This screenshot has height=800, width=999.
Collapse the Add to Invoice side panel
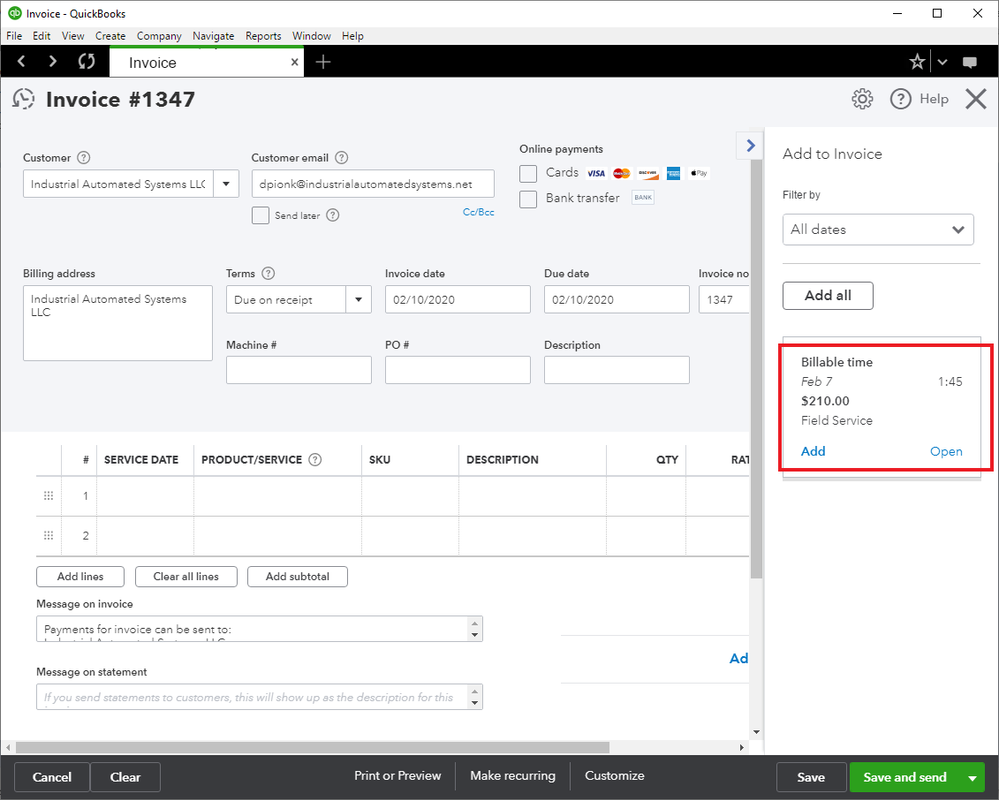751,145
